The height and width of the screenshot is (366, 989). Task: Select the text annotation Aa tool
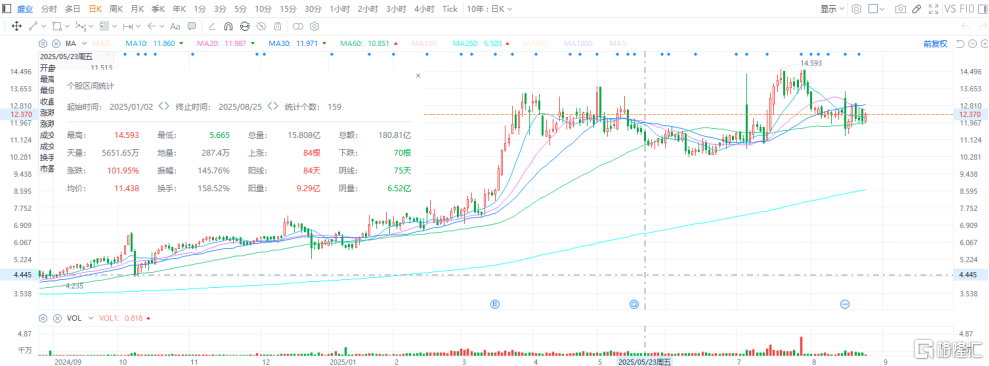175,27
